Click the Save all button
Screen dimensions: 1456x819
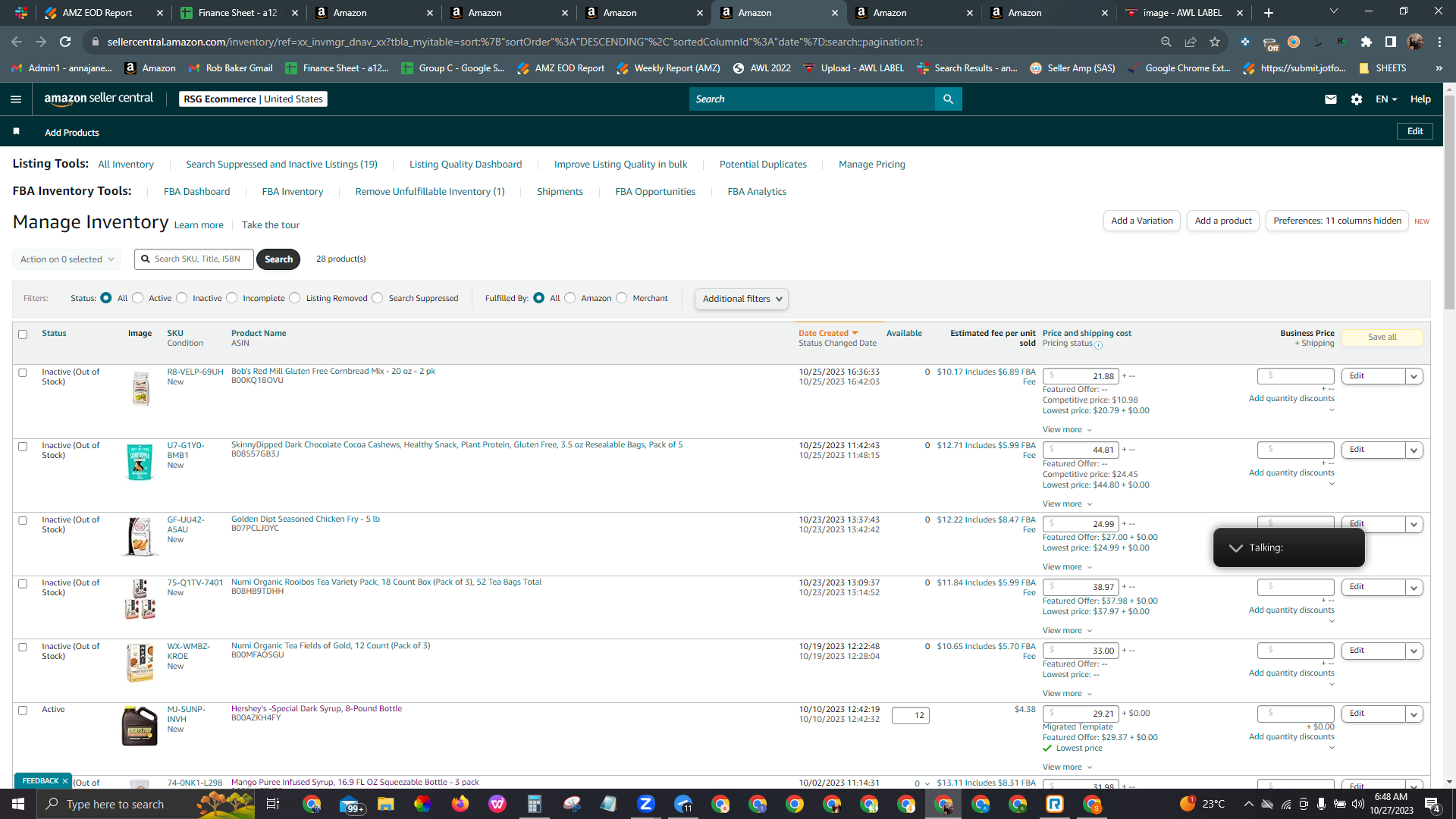1382,337
